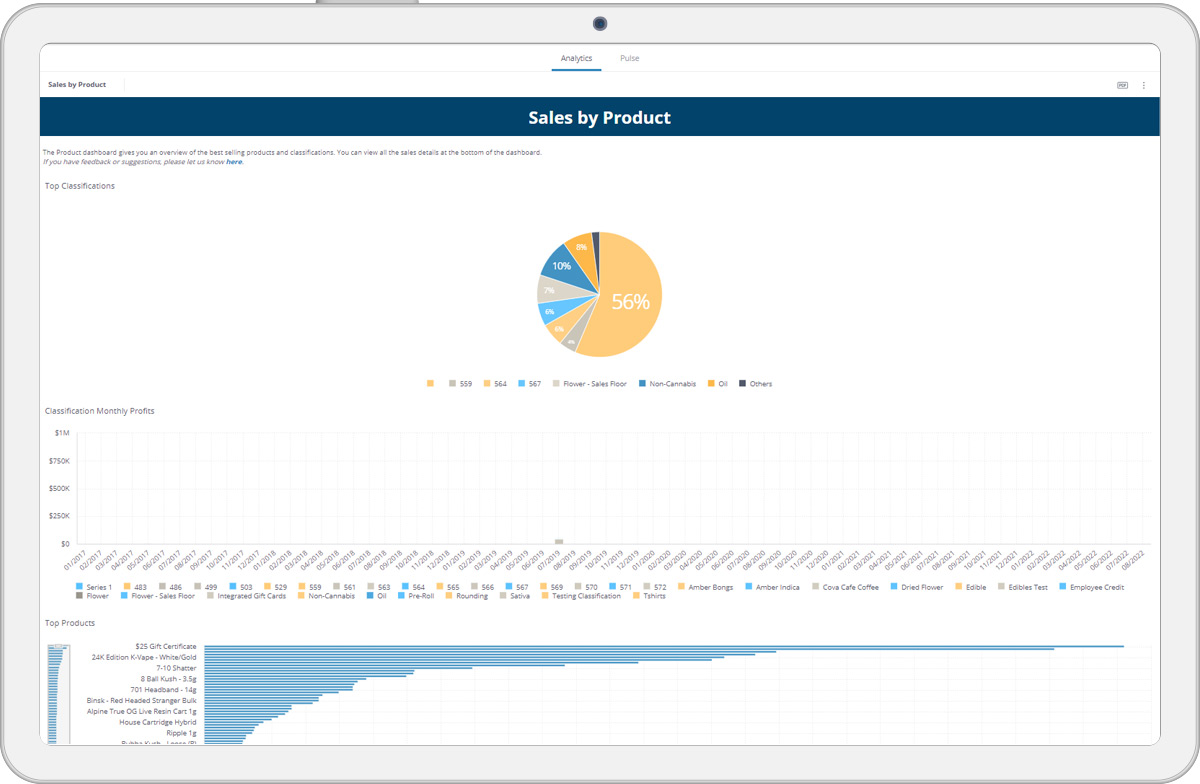The width and height of the screenshot is (1200, 784).
Task: Toggle Rounding legend entry
Action: point(466,596)
